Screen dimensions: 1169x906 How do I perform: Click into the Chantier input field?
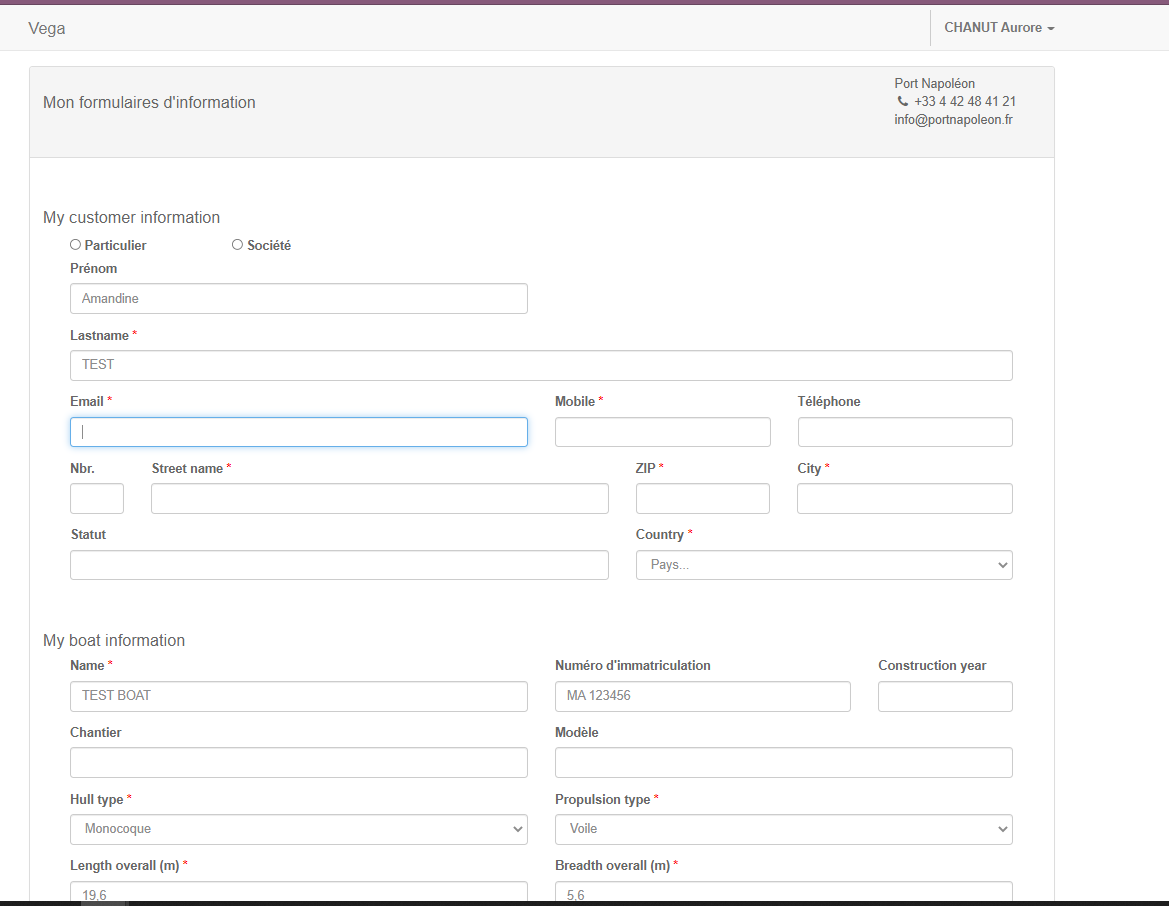(x=299, y=763)
